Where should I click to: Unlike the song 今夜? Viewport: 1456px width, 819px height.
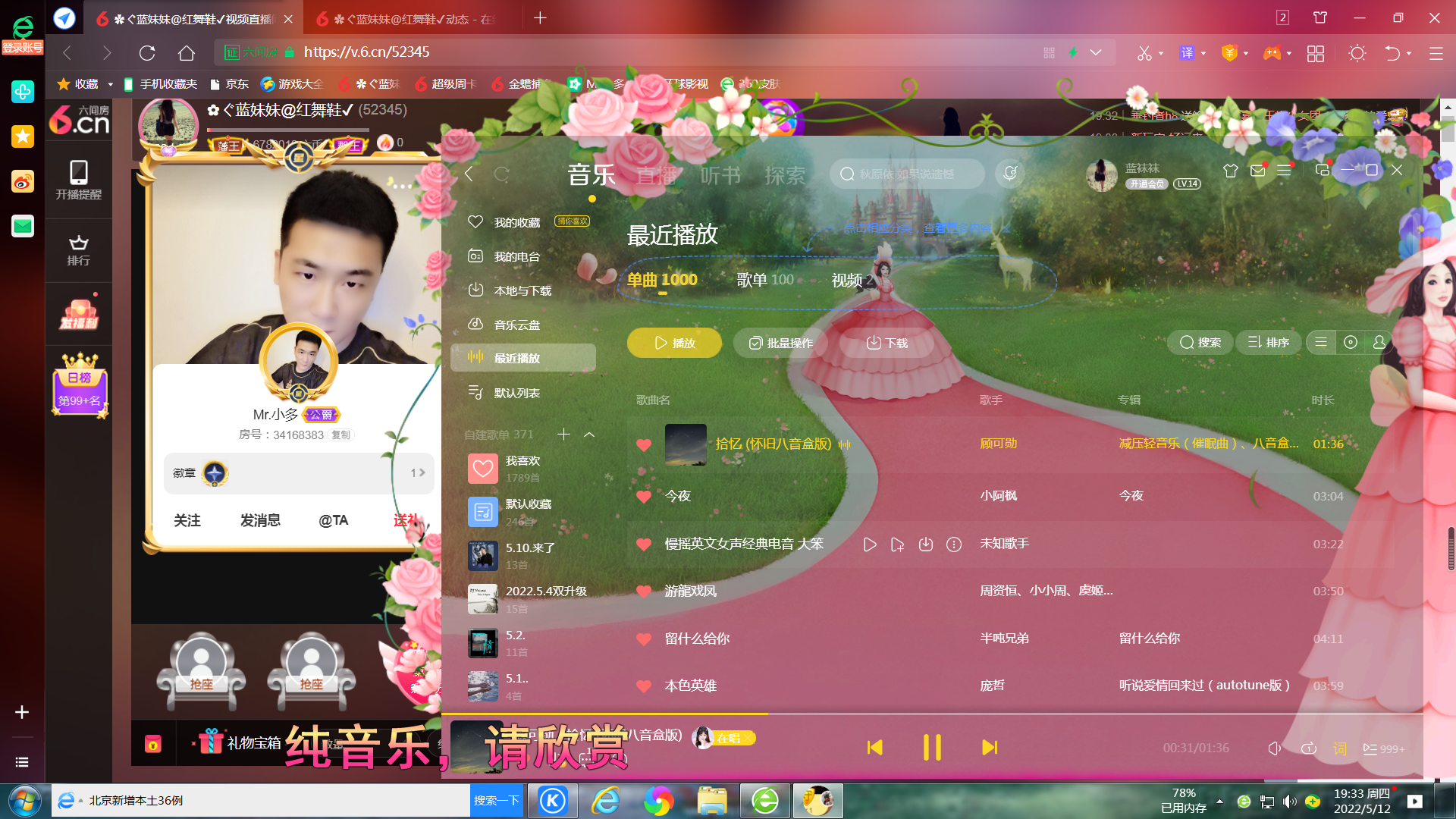click(x=644, y=496)
